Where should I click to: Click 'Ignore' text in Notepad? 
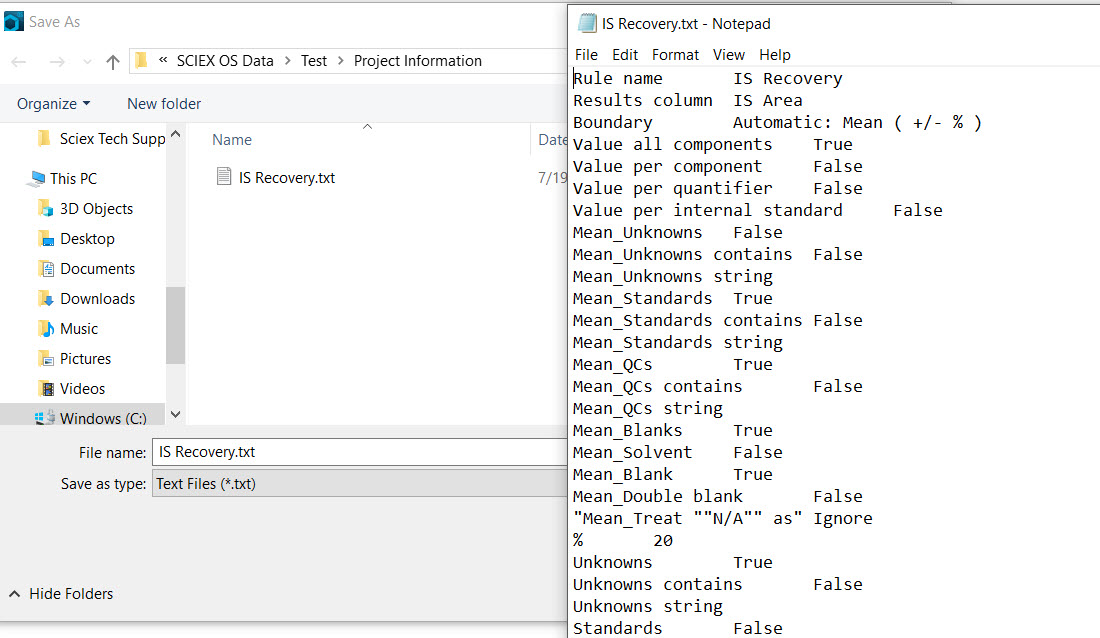point(843,519)
